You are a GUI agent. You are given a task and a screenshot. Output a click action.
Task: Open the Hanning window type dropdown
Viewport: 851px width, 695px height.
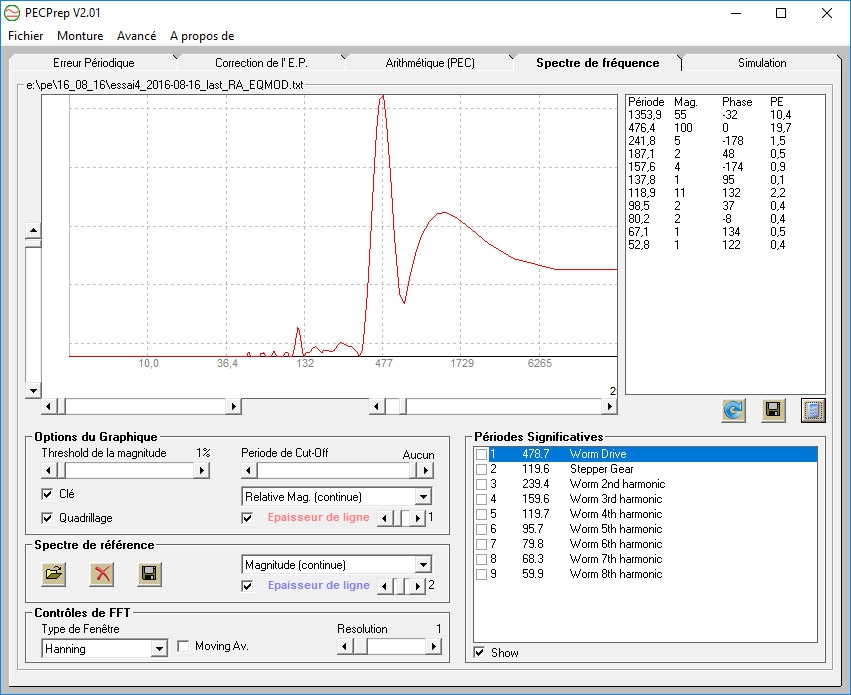click(x=159, y=649)
